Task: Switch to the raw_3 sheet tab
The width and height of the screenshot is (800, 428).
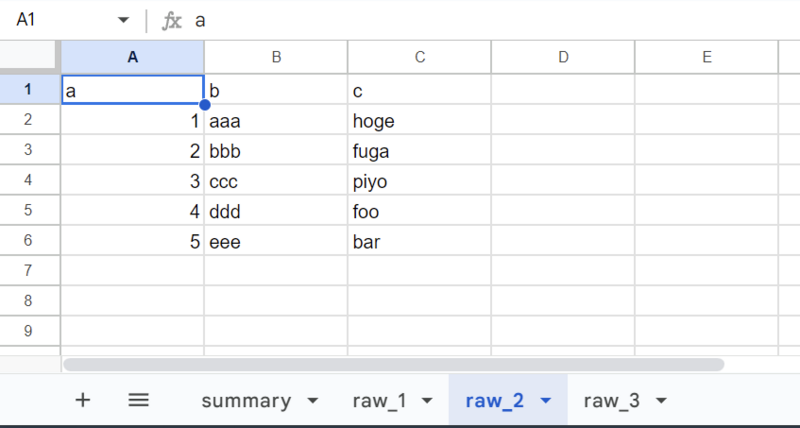Action: [x=611, y=401]
